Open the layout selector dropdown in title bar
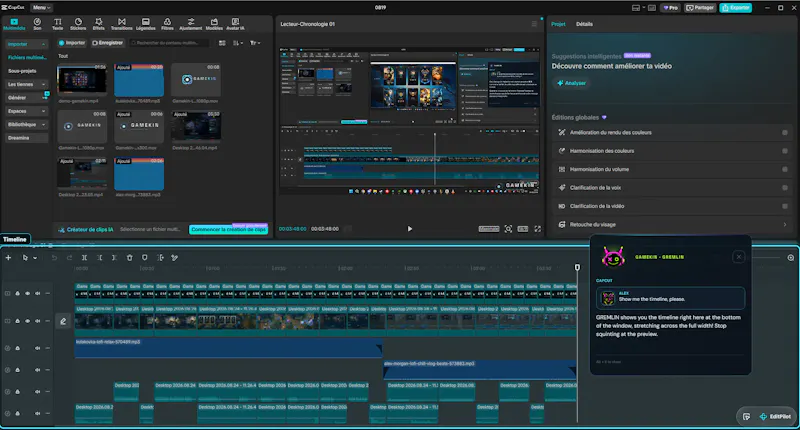 (638, 8)
